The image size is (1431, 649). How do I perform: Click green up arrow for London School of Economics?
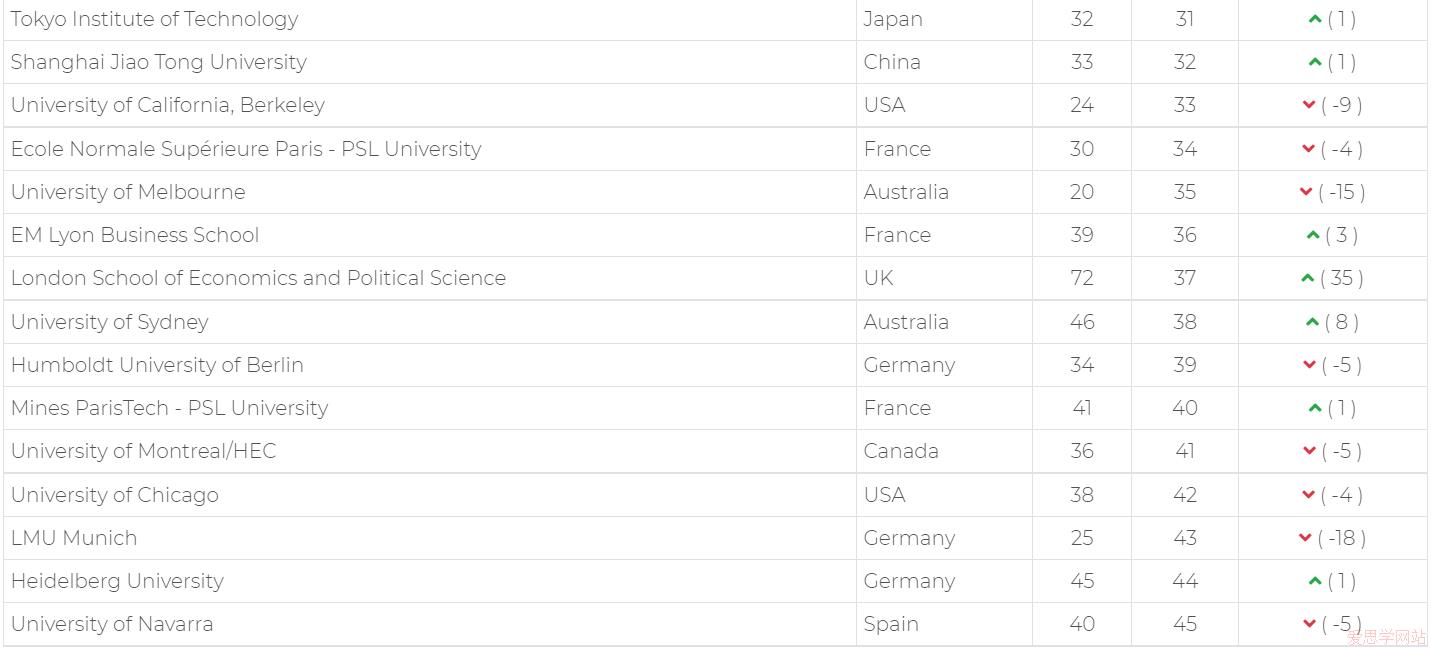(1307, 278)
